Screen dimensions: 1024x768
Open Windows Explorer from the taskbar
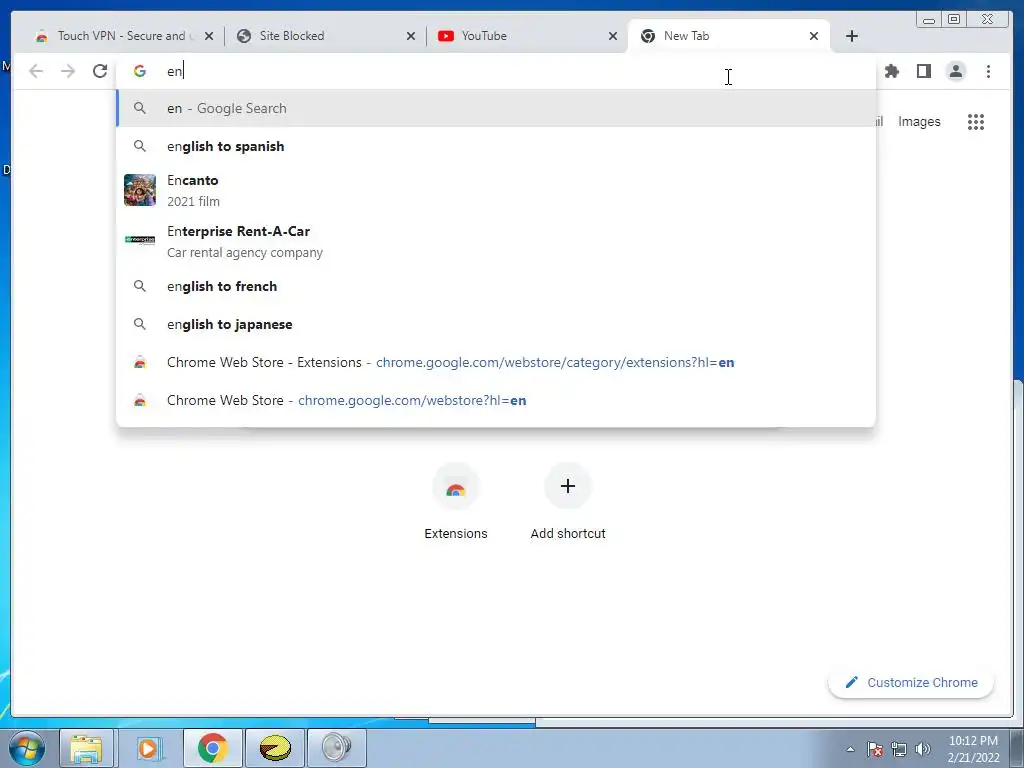pos(86,748)
